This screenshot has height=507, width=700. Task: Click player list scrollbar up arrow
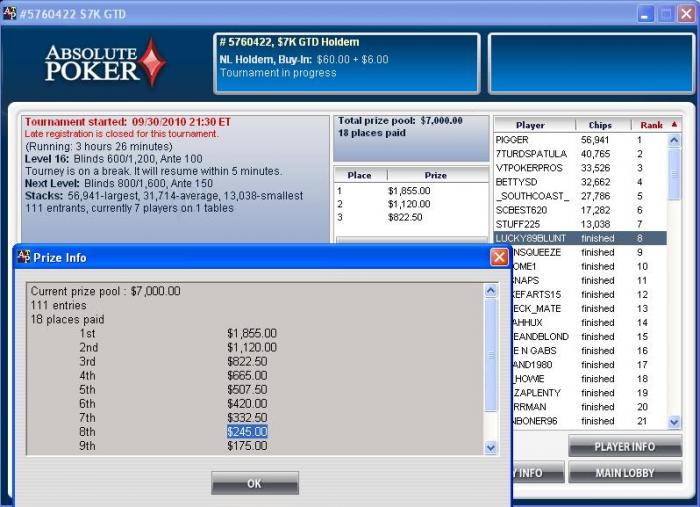[674, 140]
